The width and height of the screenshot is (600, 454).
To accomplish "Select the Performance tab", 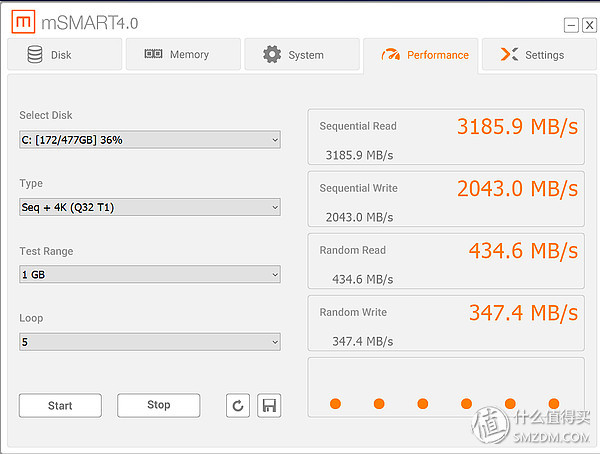I will pos(421,55).
